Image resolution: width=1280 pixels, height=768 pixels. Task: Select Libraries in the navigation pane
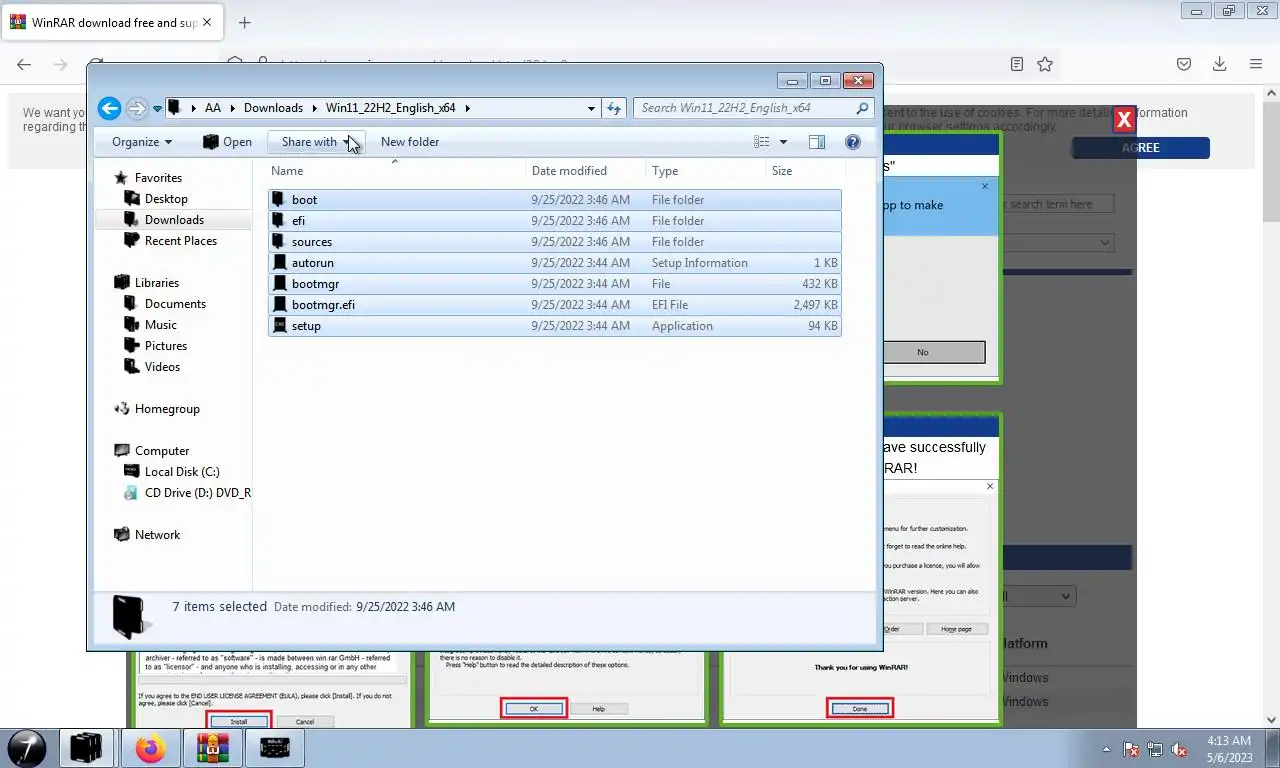(157, 283)
